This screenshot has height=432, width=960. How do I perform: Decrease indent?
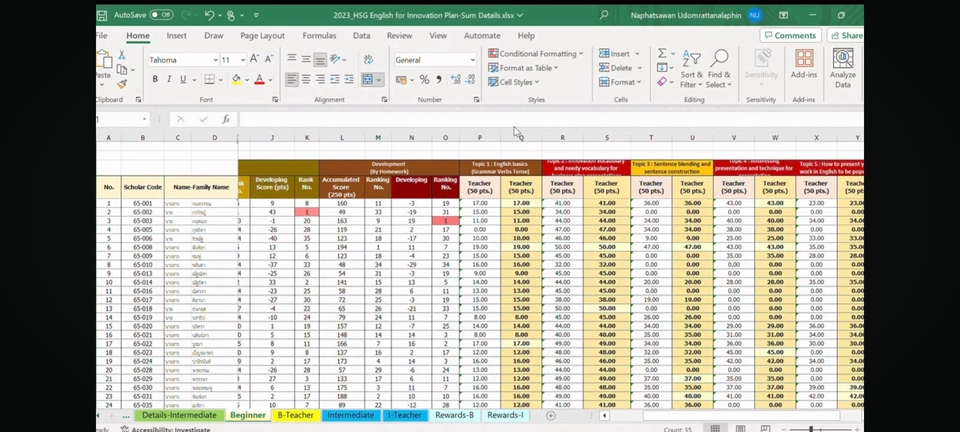pos(335,80)
